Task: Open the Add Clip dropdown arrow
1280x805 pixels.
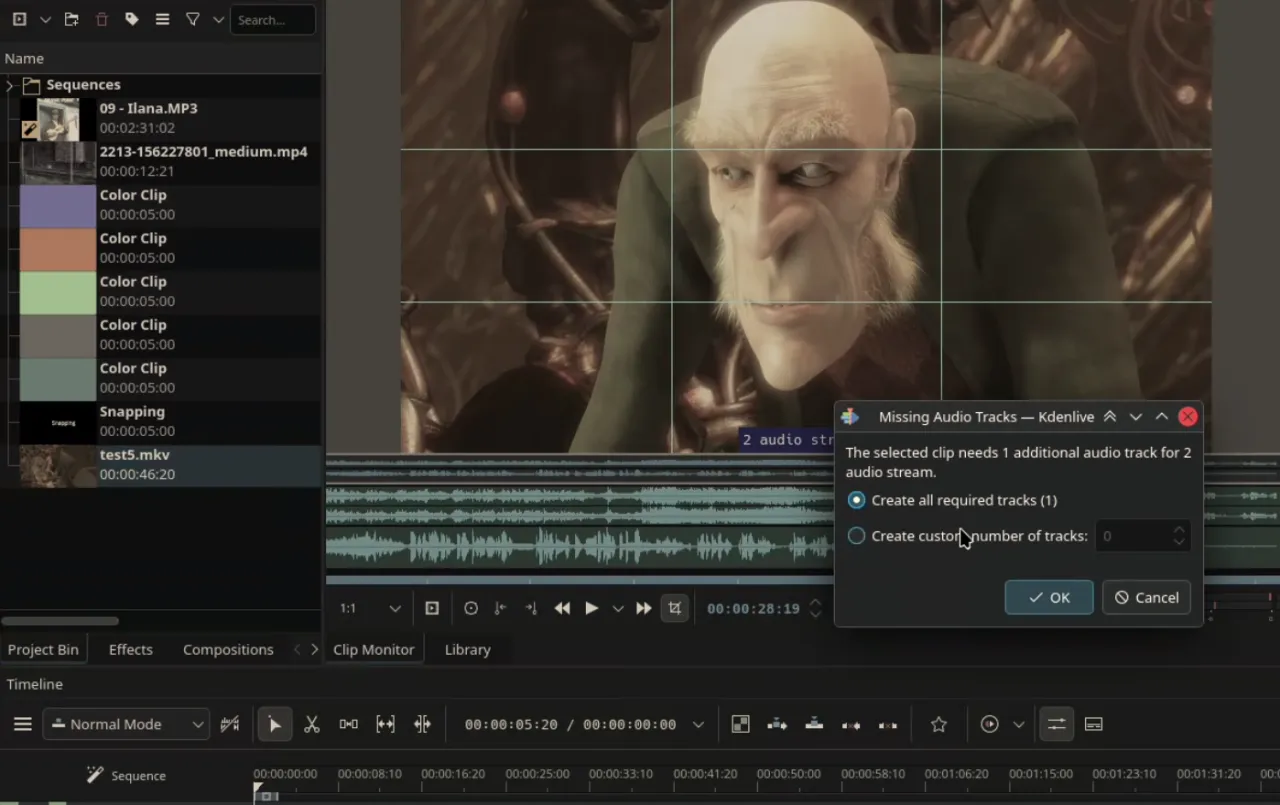Action: 45,19
